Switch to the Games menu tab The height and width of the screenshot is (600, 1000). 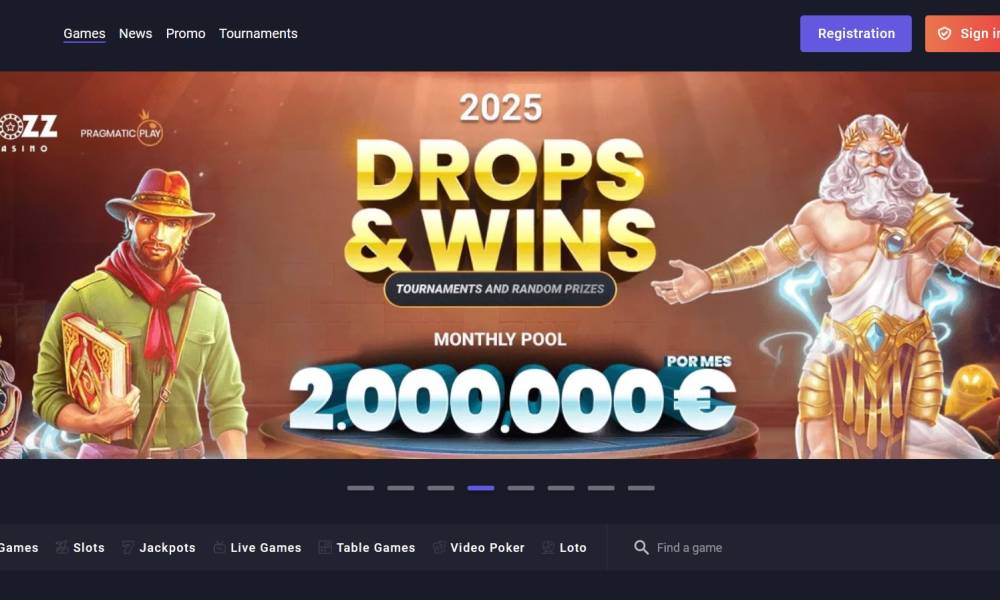(x=84, y=33)
